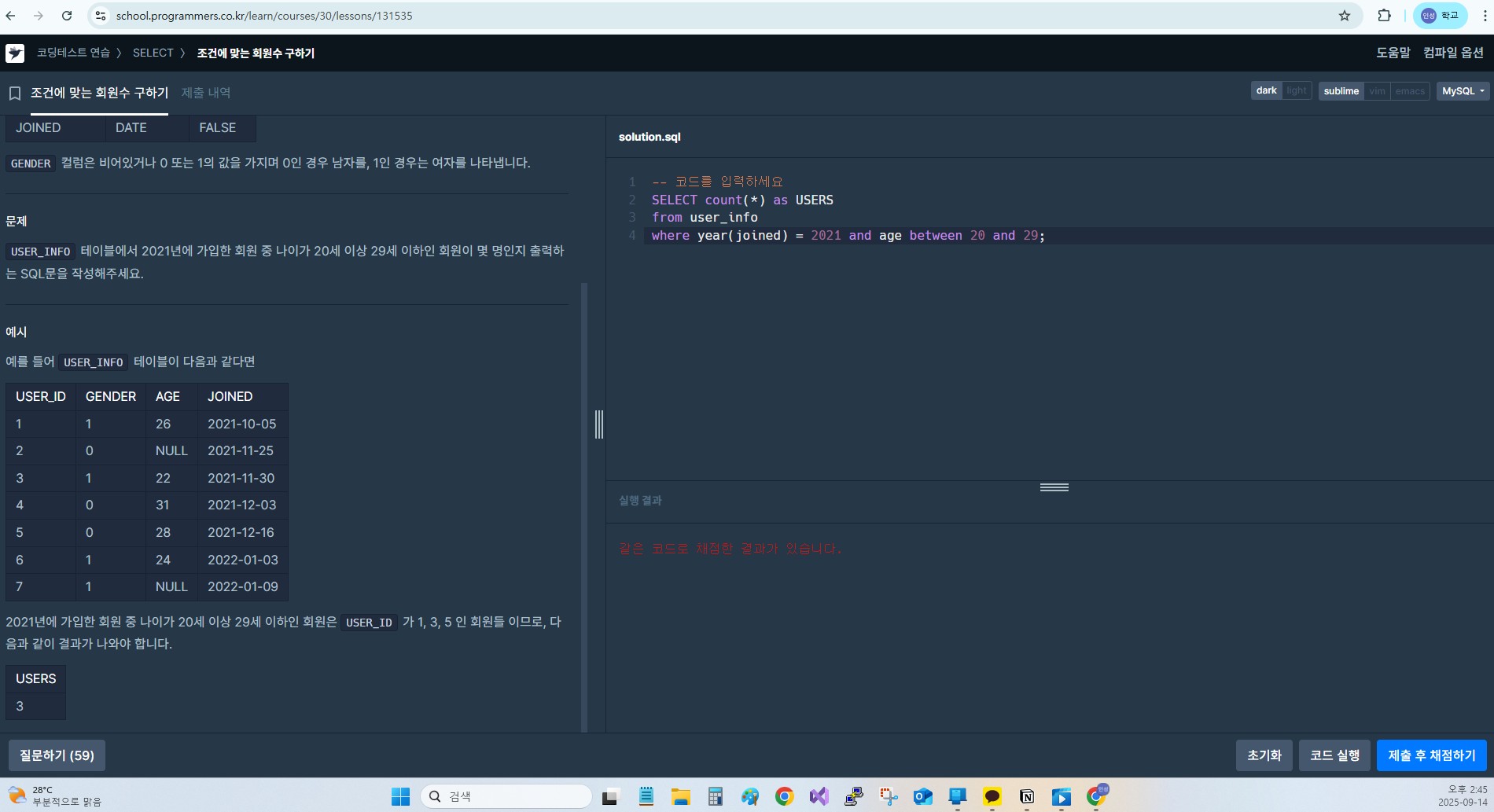Open the Calculator app in taskbar

pos(715,796)
